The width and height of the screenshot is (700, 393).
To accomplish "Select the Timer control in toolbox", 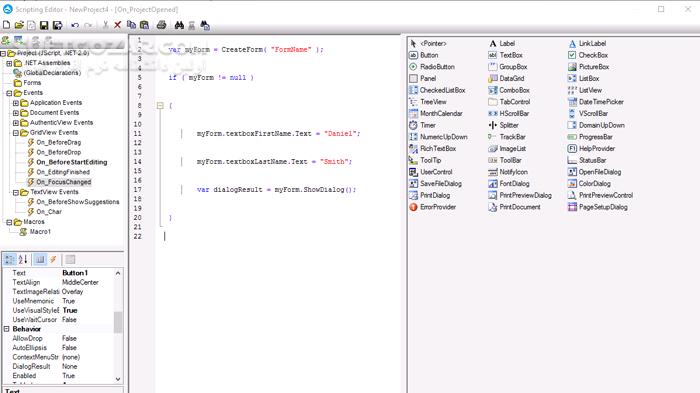I will [x=422, y=125].
